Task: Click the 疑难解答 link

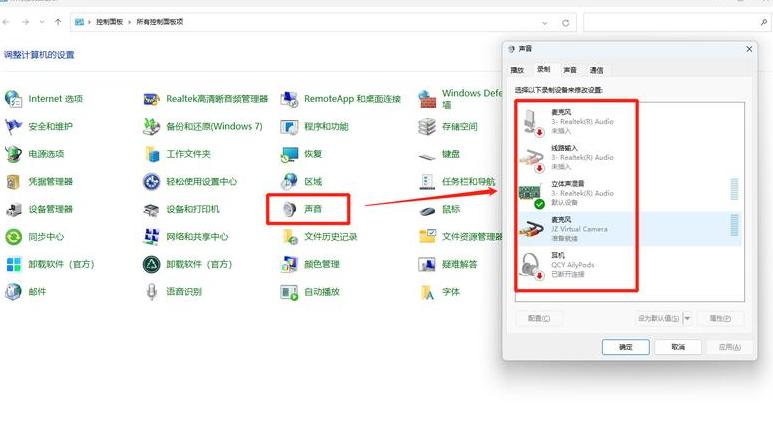Action: click(x=459, y=265)
